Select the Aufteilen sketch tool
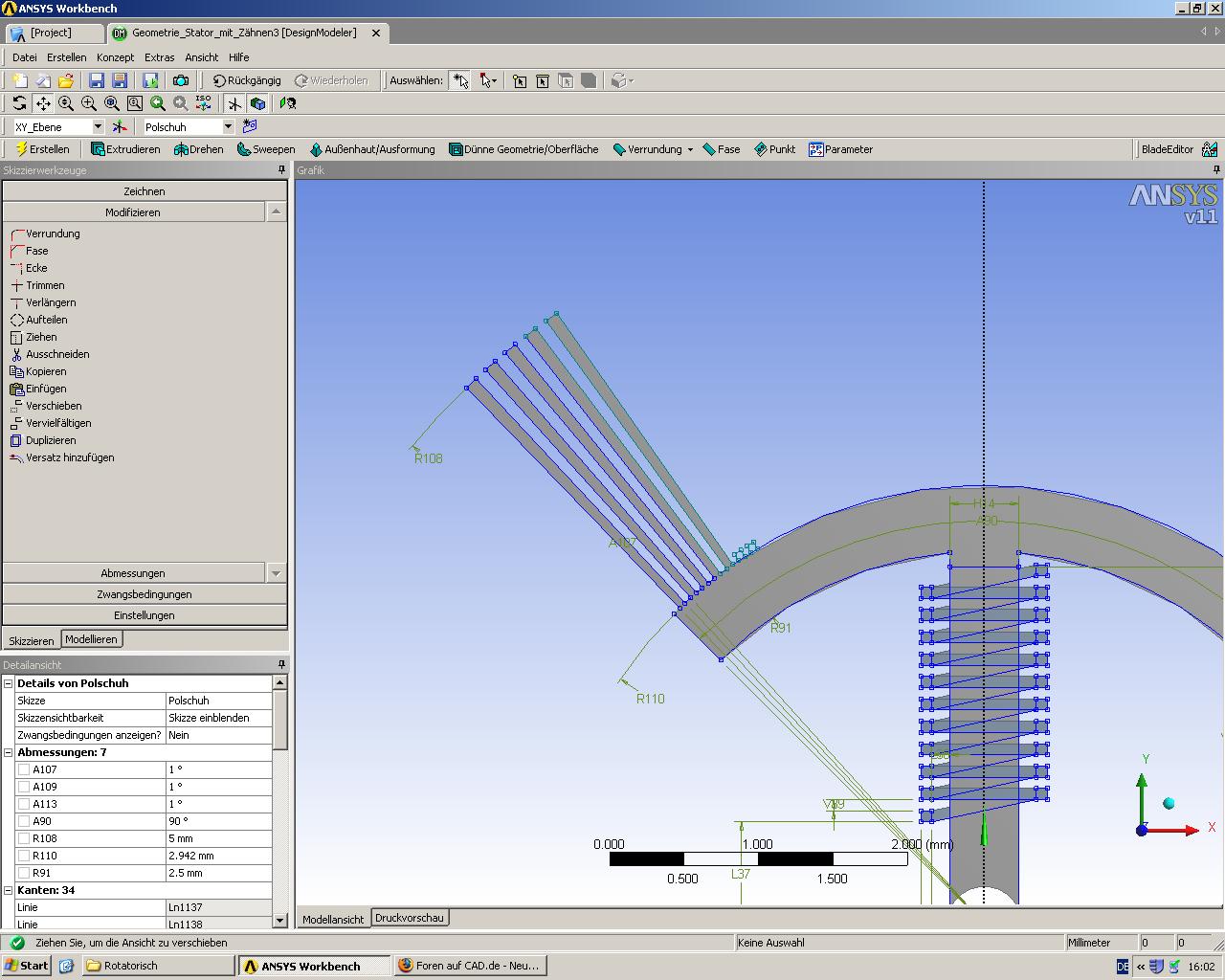1225x980 pixels. (x=38, y=320)
